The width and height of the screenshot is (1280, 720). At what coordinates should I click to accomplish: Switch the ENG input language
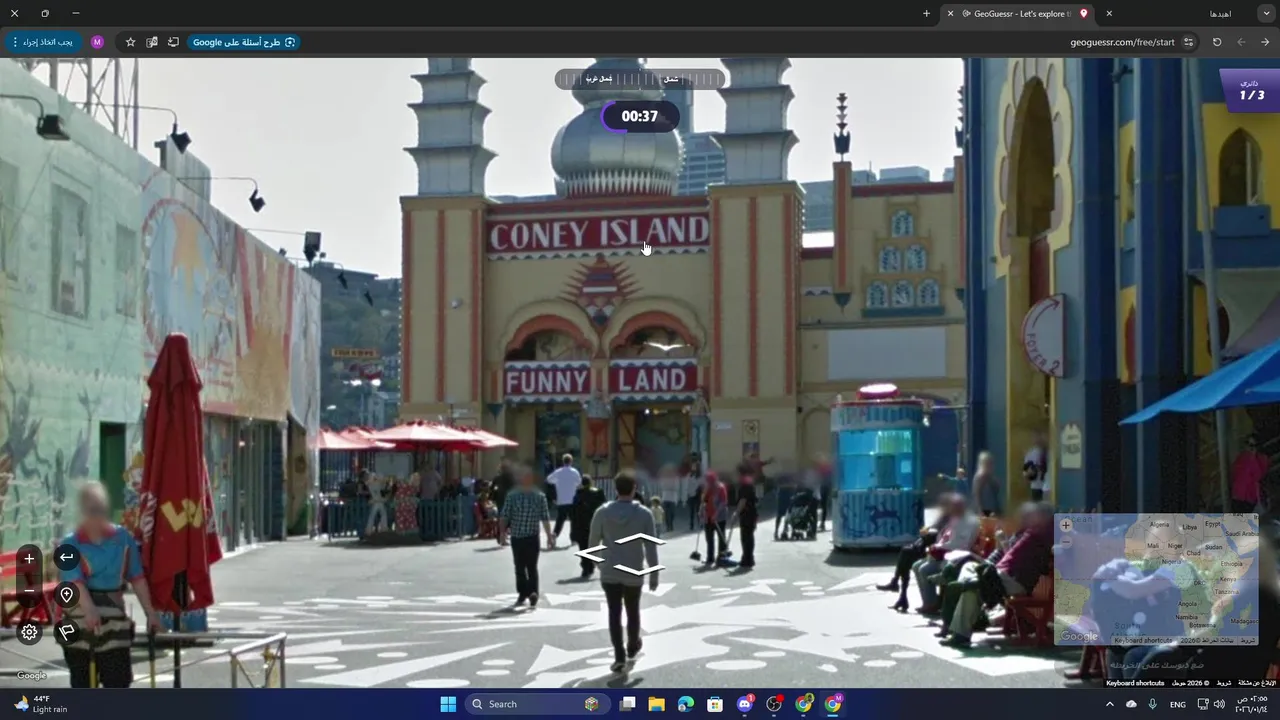[1178, 704]
